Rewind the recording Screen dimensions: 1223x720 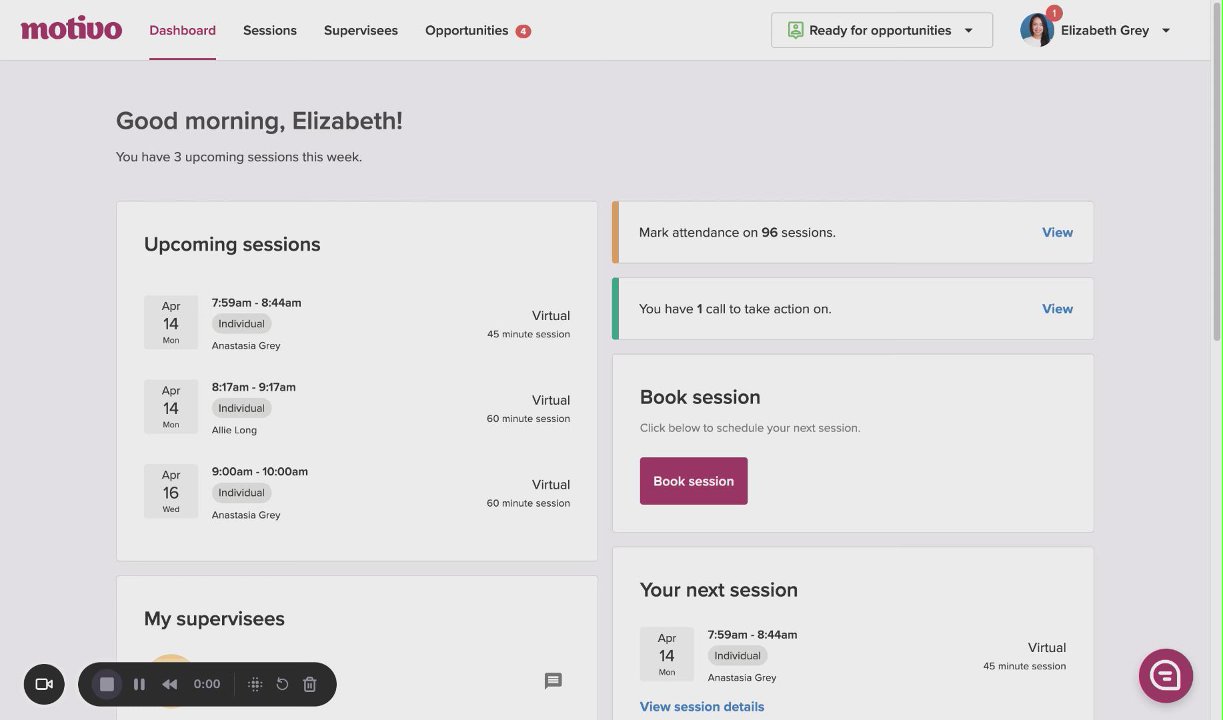coord(170,684)
